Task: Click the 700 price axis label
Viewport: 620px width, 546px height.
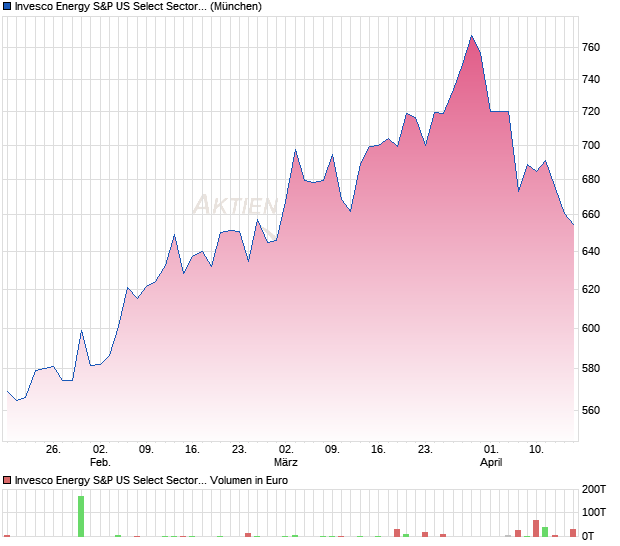Action: [x=591, y=145]
